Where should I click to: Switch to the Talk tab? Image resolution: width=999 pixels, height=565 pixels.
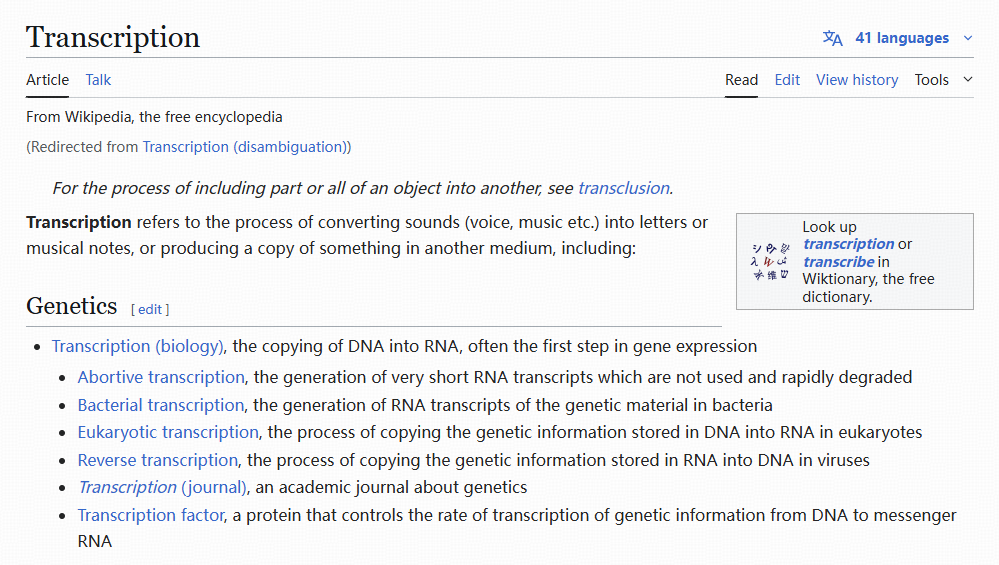pos(98,80)
